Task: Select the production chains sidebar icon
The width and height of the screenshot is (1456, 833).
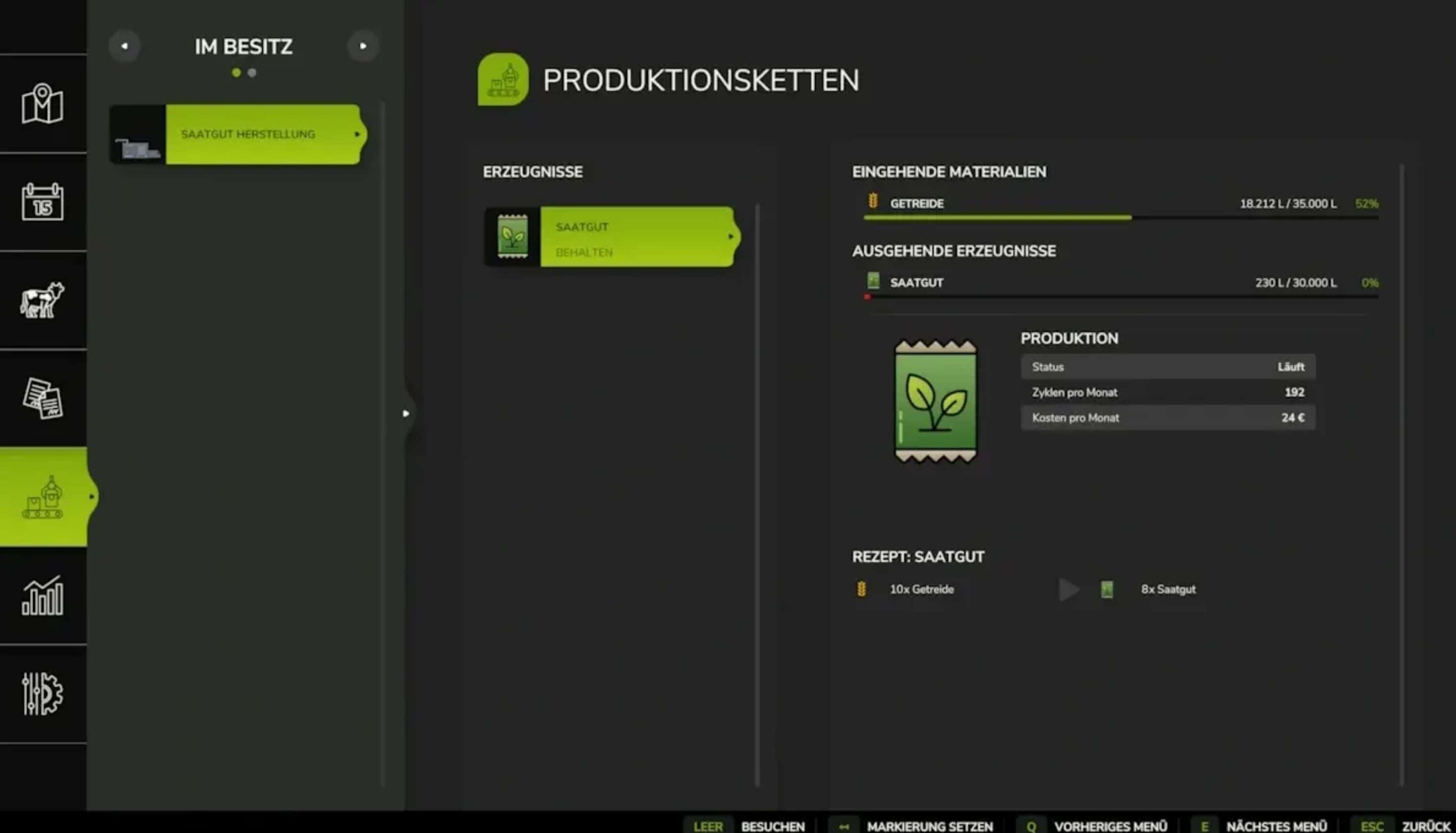Action: [43, 496]
